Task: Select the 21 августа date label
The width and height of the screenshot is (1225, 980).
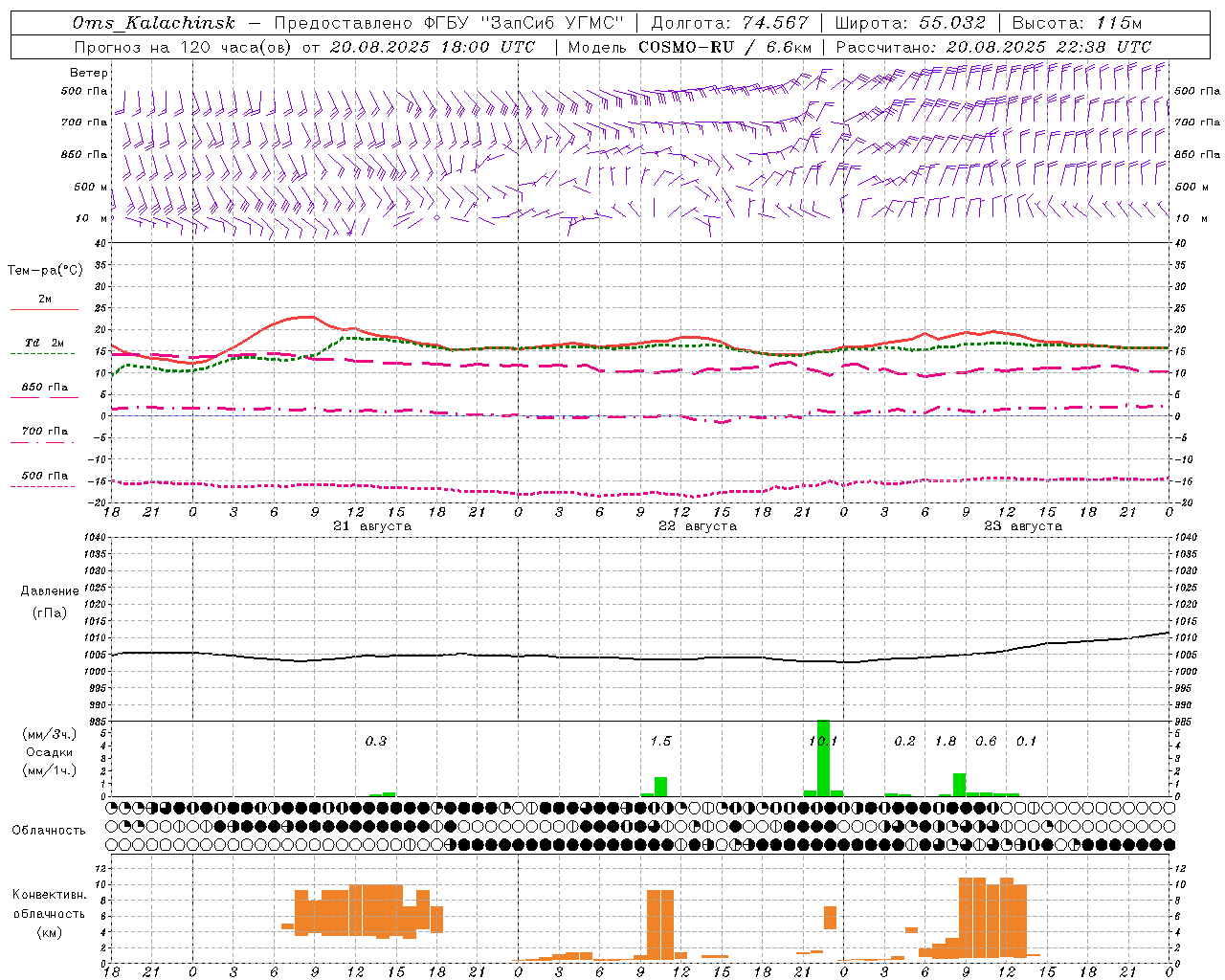Action: (372, 526)
